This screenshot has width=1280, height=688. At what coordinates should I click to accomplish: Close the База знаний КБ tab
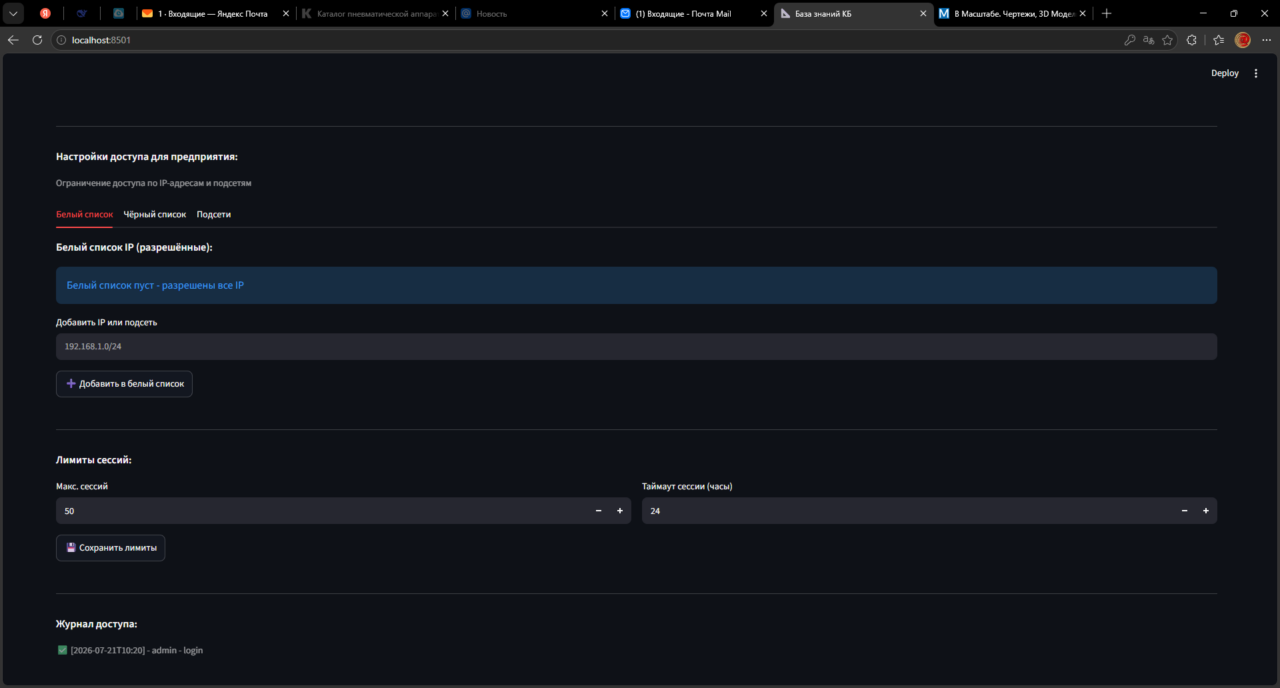[x=923, y=14]
